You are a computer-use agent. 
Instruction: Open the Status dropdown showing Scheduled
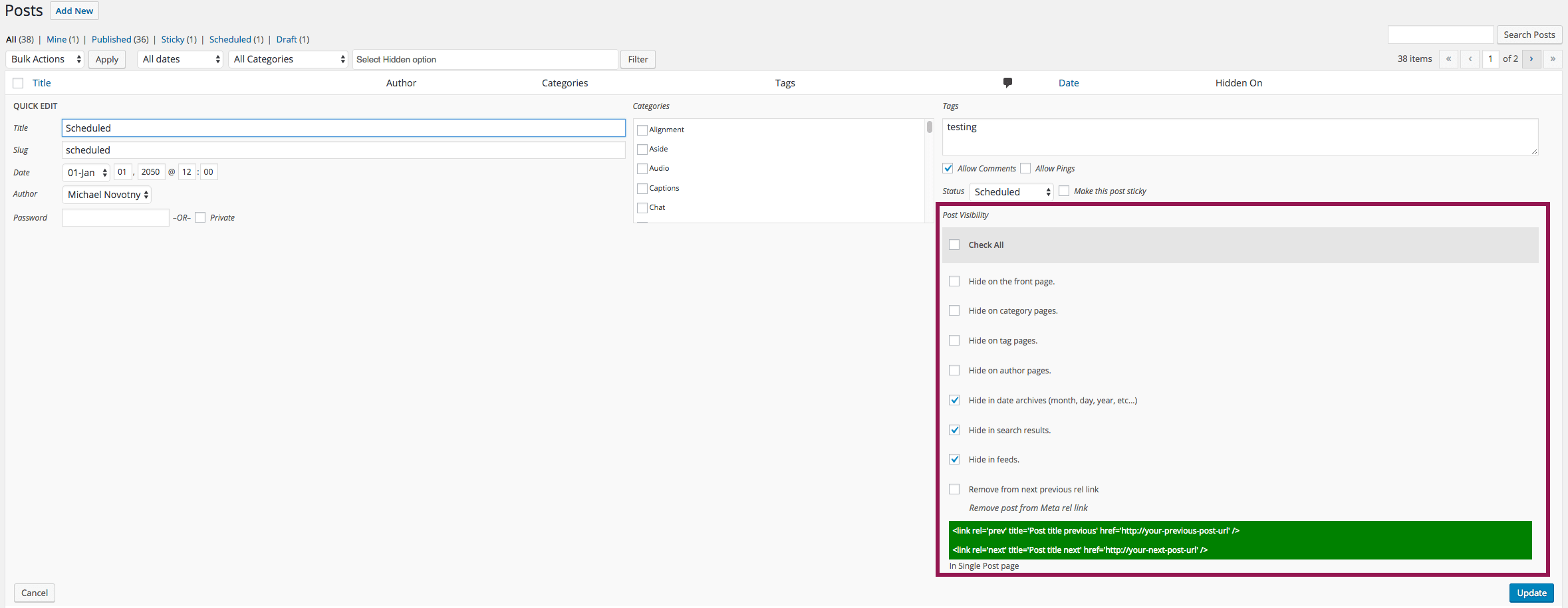pos(1011,192)
